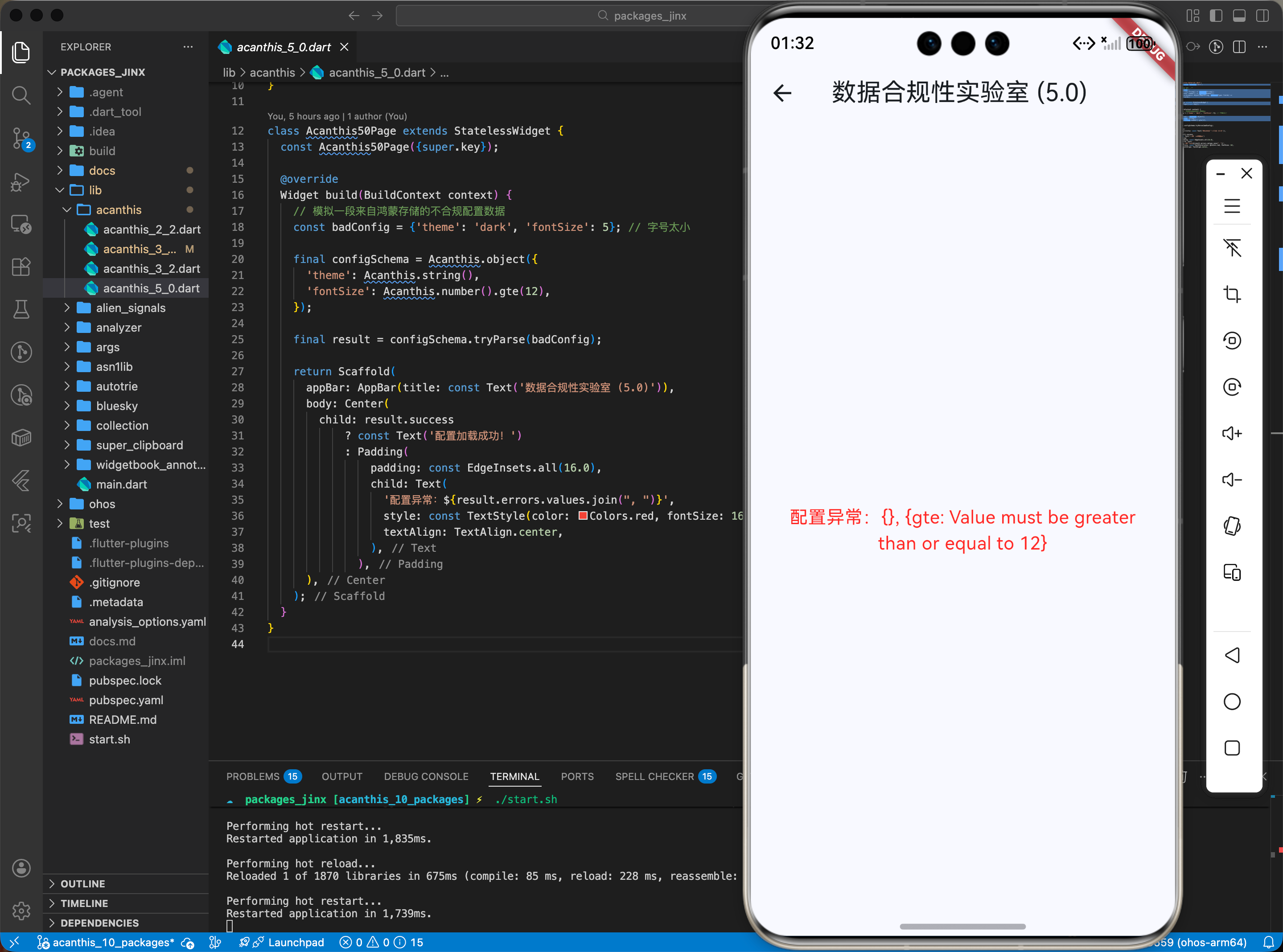Switch to the PROBLEMS tab
The height and width of the screenshot is (952, 1283).
click(252, 776)
